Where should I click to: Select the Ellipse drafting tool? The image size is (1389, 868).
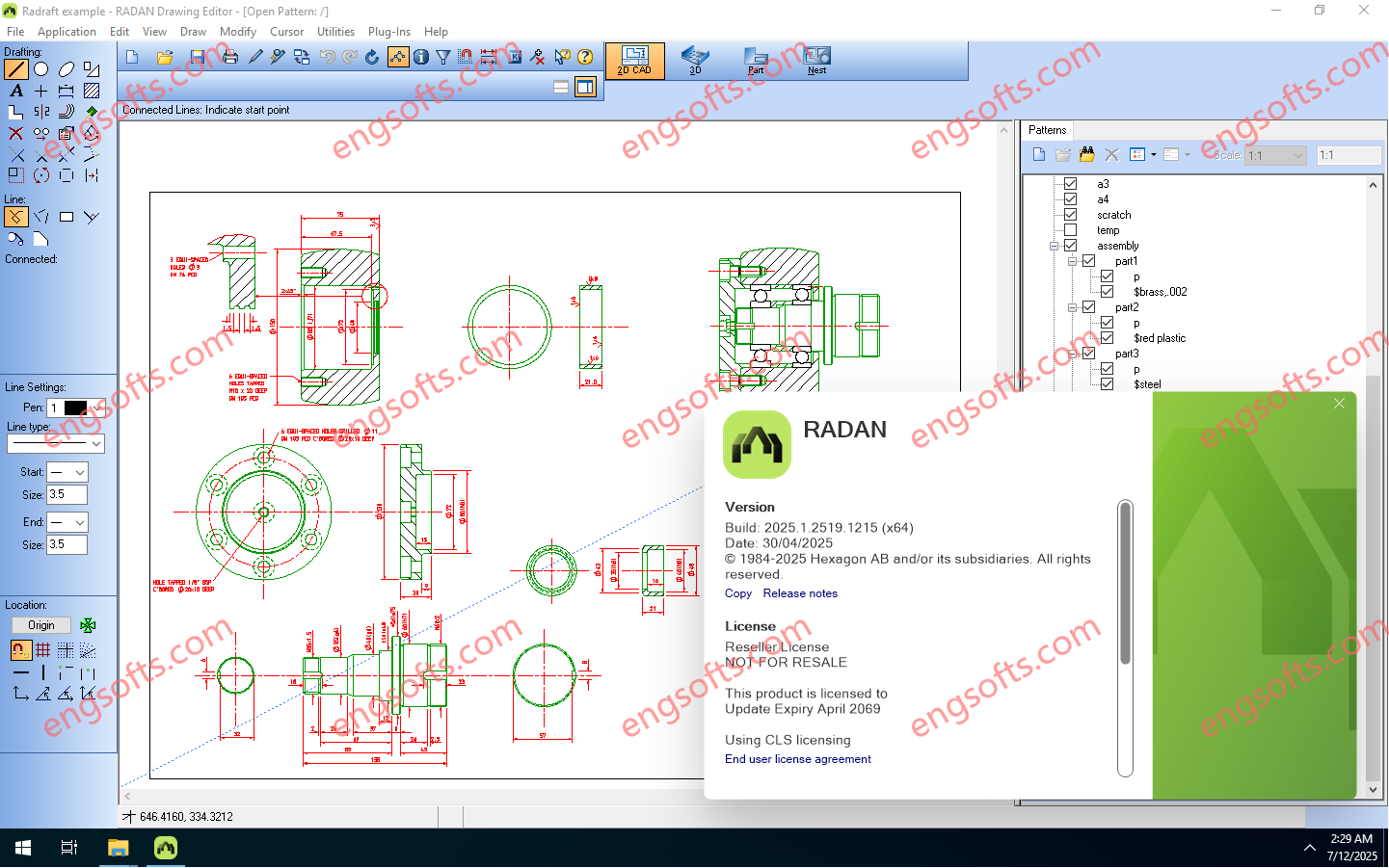click(67, 69)
